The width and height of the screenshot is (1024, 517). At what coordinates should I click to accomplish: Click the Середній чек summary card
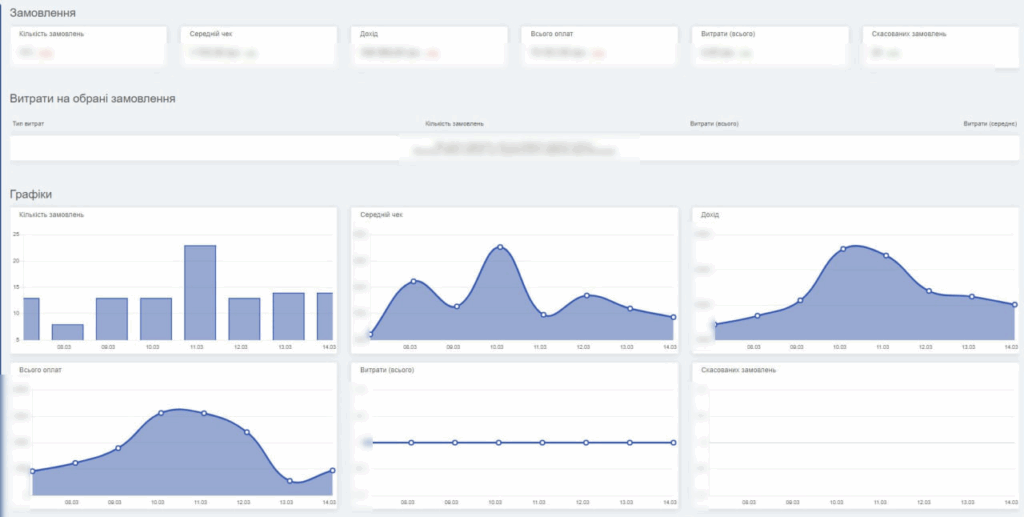[258, 46]
